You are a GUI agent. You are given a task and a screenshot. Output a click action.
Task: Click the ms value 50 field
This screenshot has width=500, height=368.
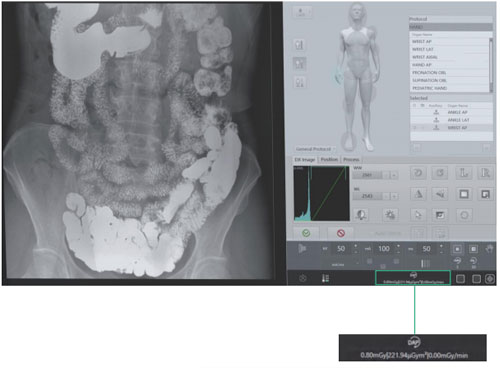[x=426, y=249]
